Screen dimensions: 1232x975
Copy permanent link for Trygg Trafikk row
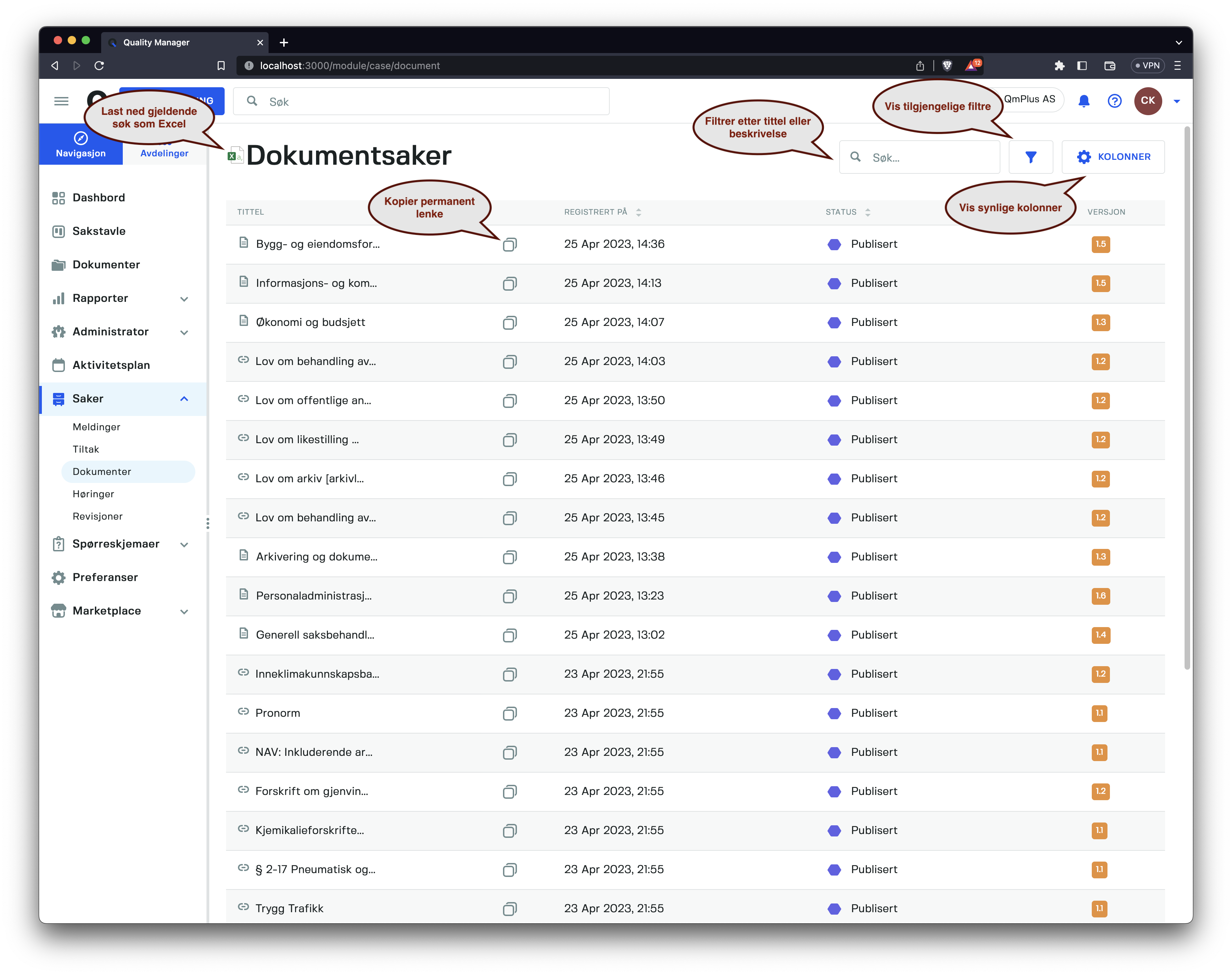tap(510, 909)
